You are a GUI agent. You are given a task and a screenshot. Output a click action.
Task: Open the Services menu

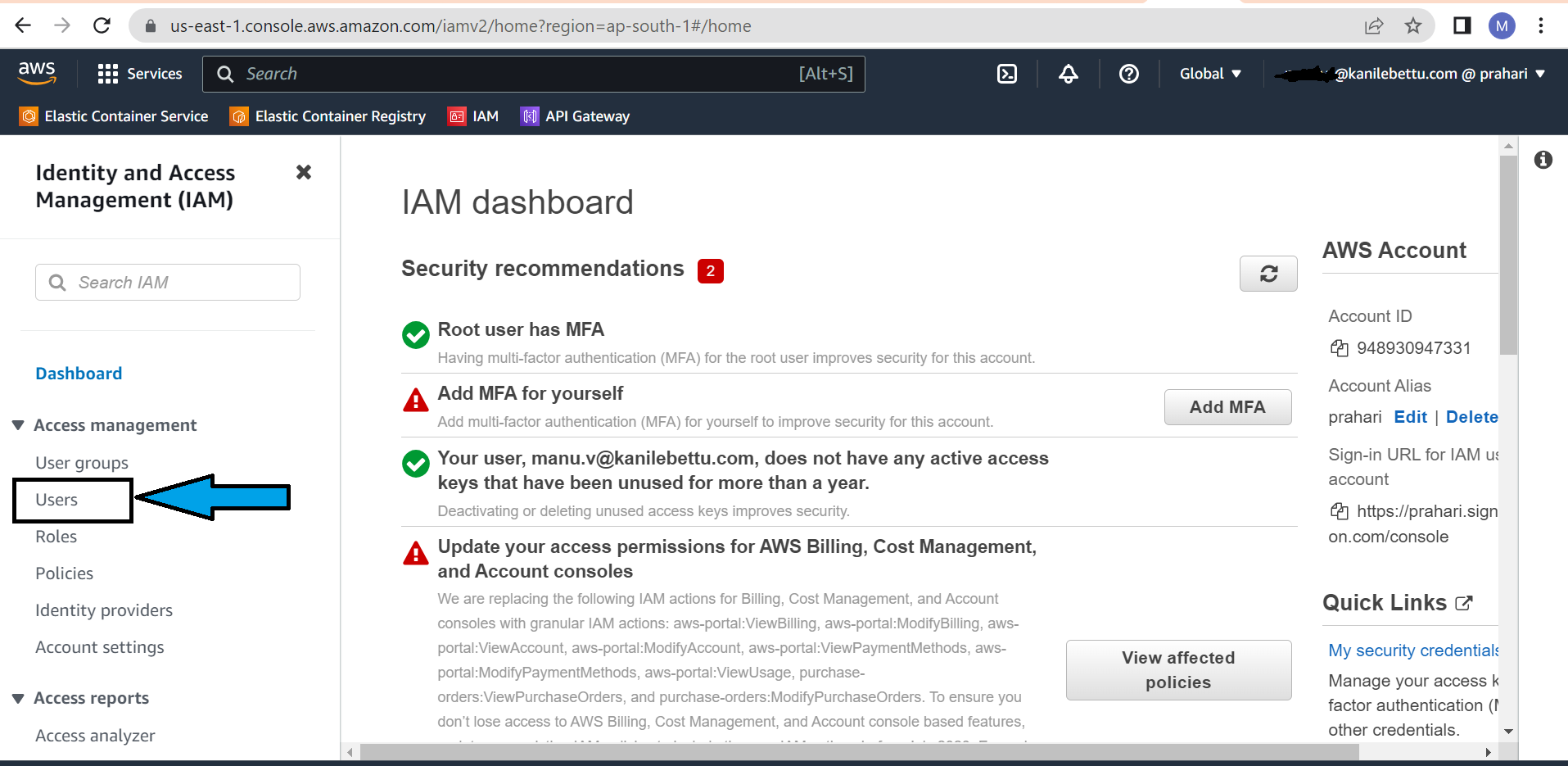tap(139, 74)
